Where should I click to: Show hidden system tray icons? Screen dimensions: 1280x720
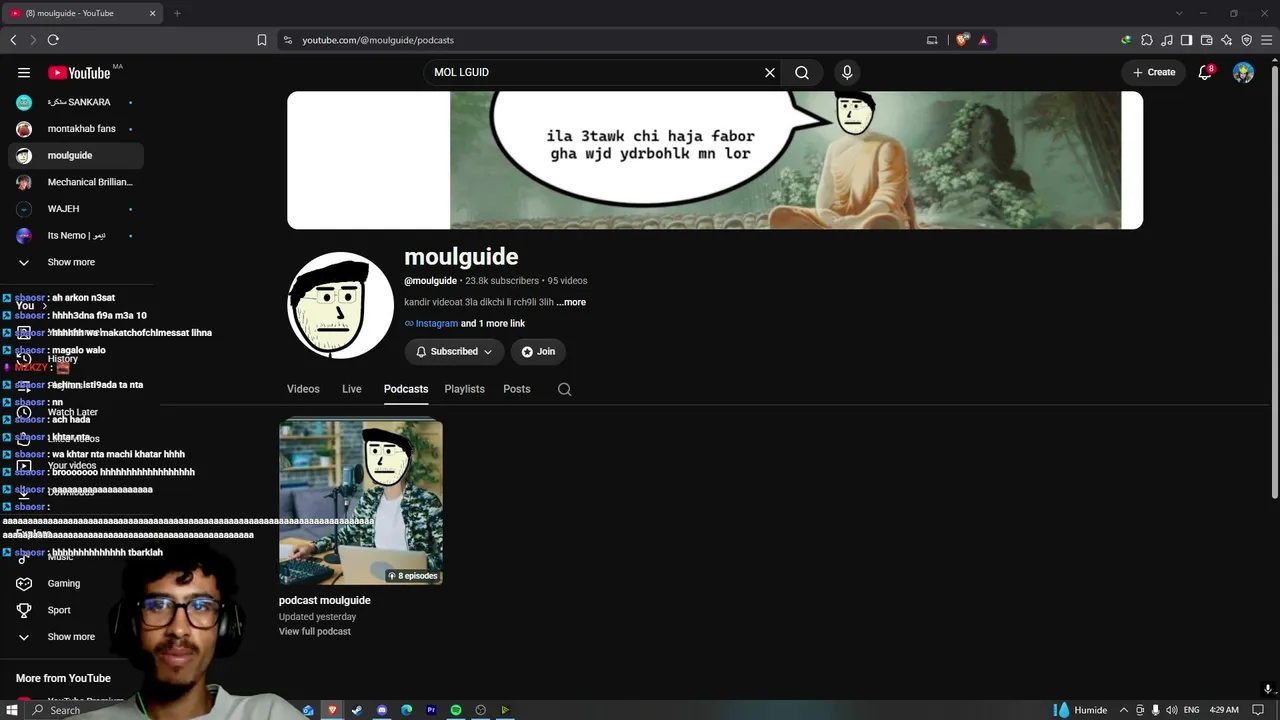[x=1123, y=710]
